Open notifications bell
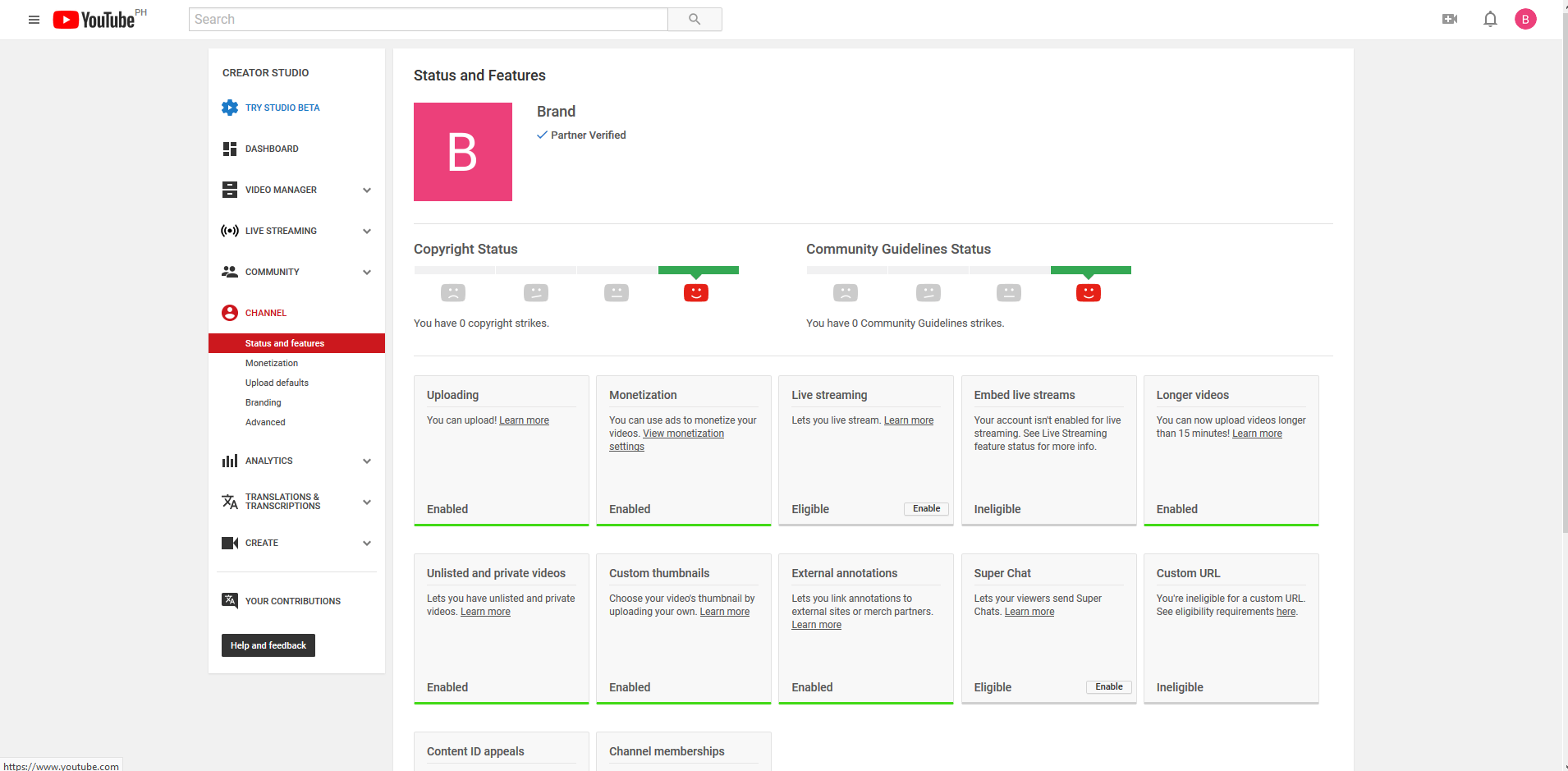The image size is (1568, 771). (x=1490, y=19)
